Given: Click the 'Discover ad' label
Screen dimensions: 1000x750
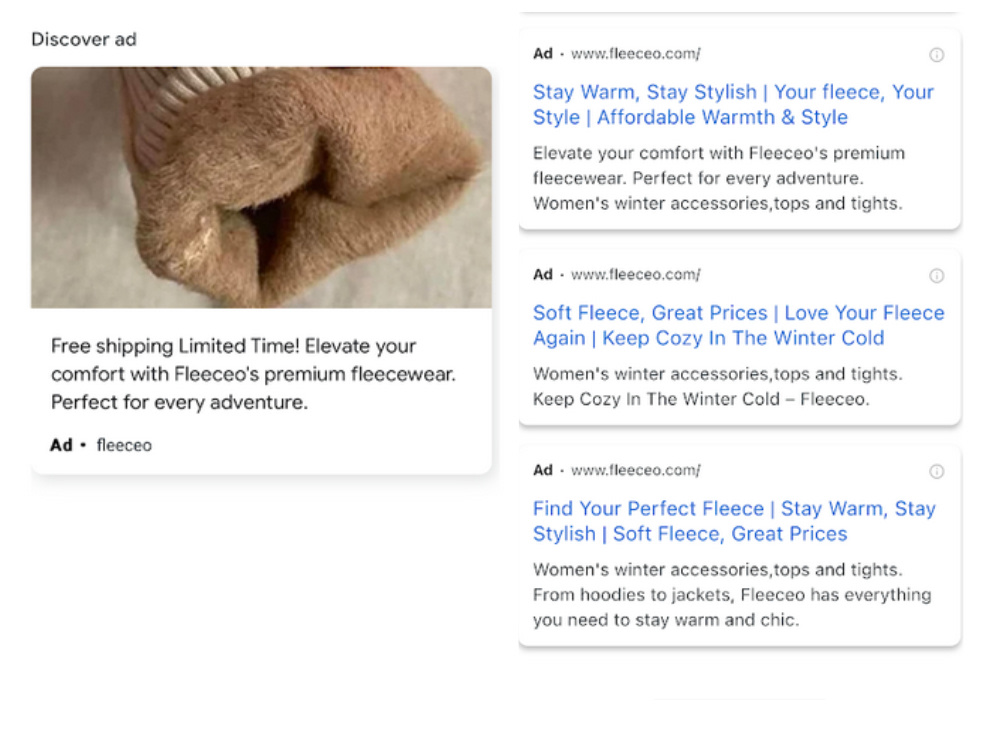Looking at the screenshot, I should tap(84, 40).
